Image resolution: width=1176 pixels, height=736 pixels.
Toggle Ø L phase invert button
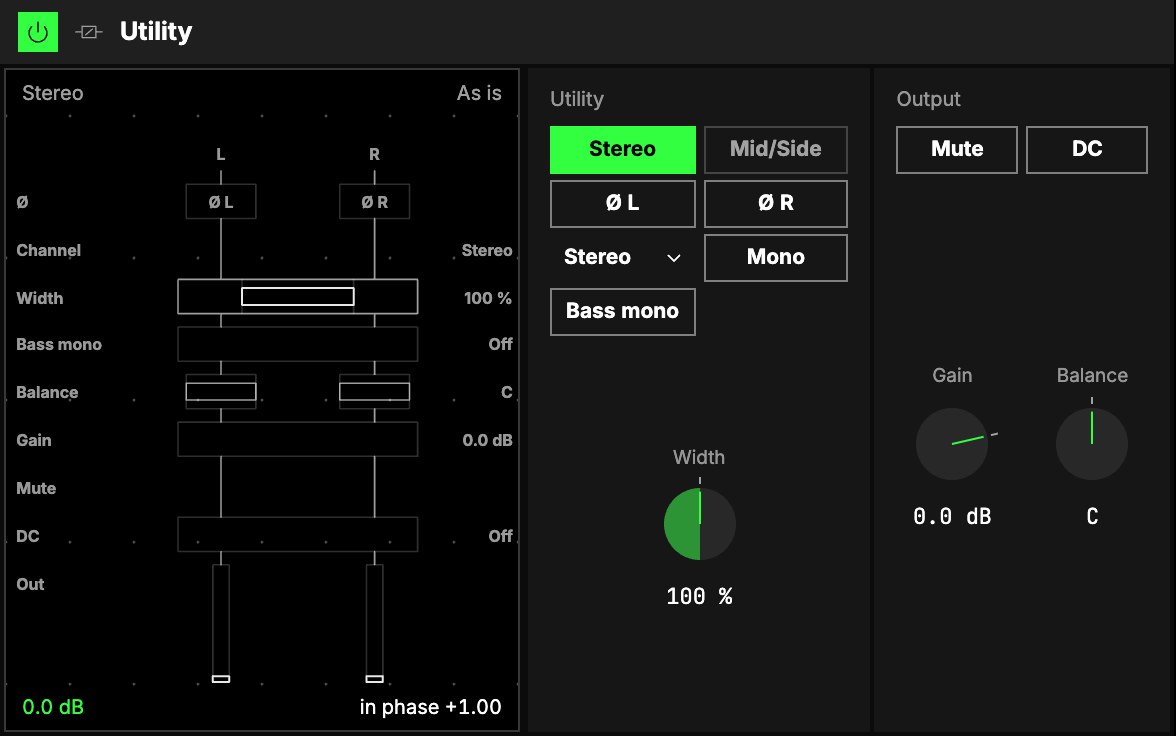click(622, 203)
